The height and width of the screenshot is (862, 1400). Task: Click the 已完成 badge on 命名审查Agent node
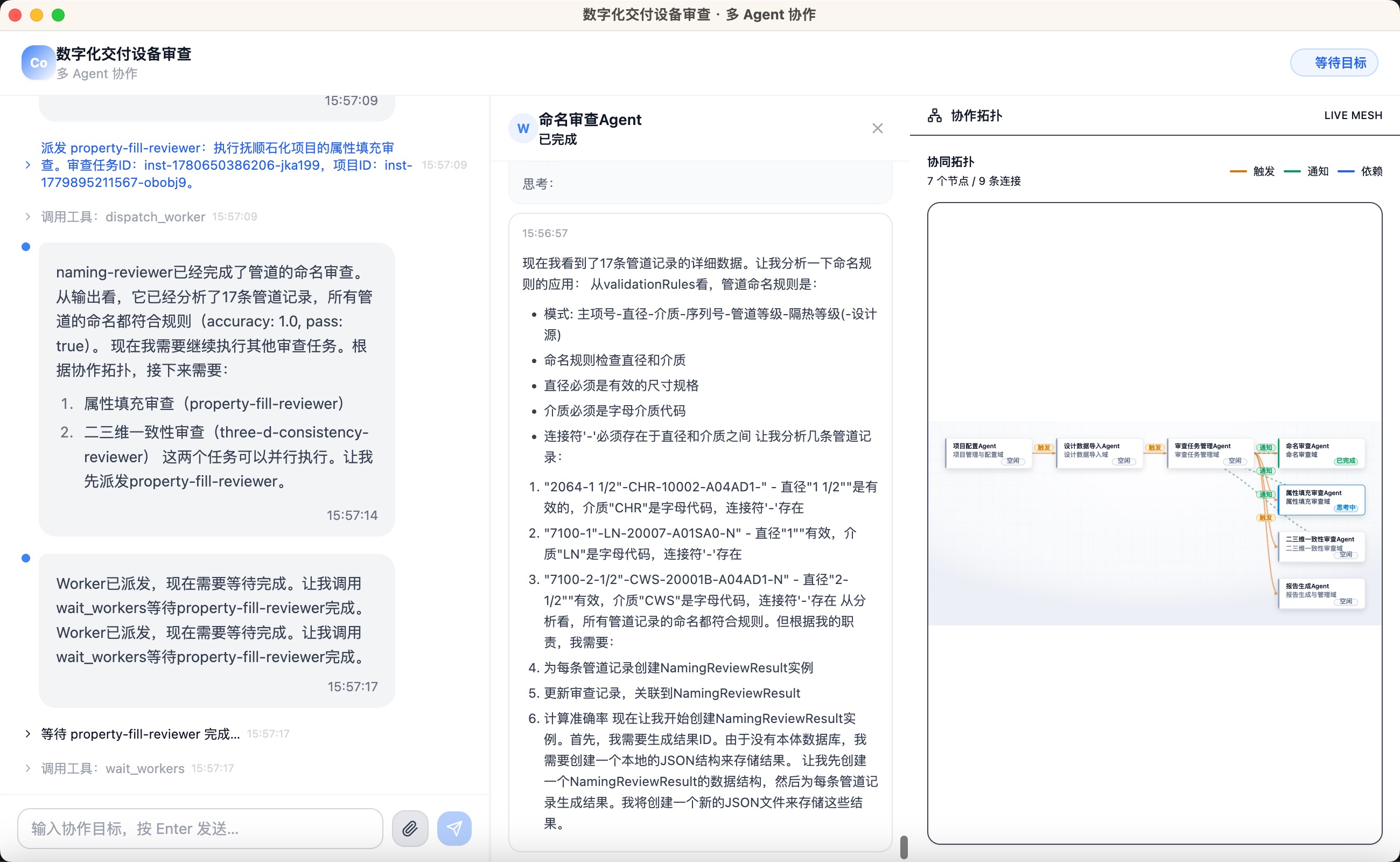pyautogui.click(x=1346, y=461)
